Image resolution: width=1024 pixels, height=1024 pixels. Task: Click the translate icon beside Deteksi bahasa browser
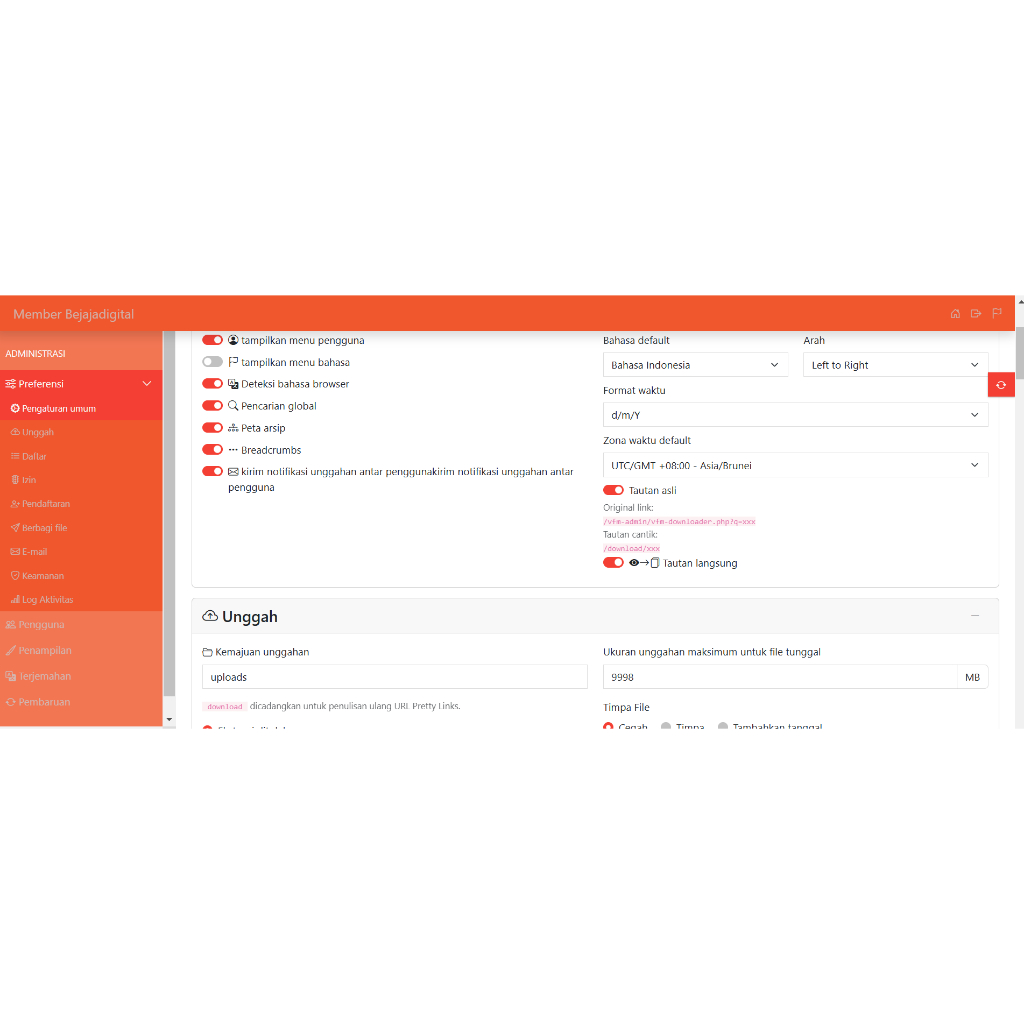tap(233, 384)
